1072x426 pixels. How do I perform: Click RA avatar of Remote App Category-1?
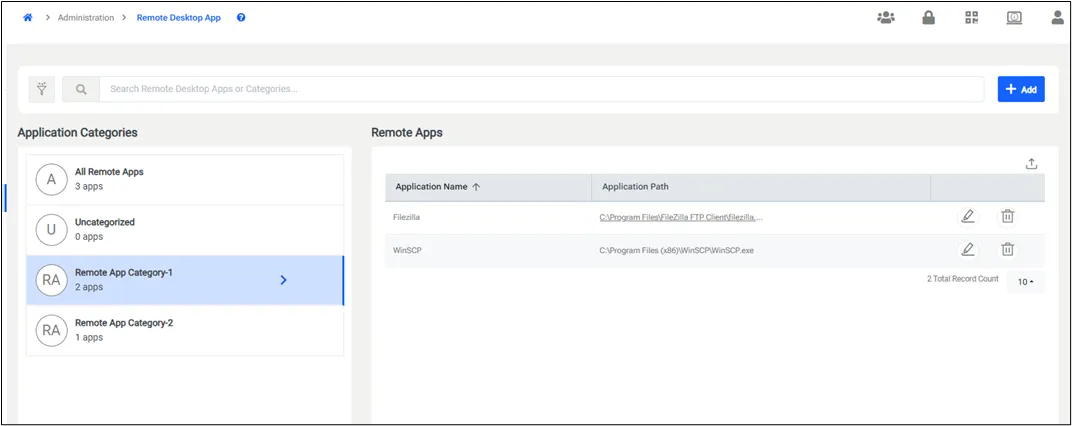pyautogui.click(x=51, y=280)
